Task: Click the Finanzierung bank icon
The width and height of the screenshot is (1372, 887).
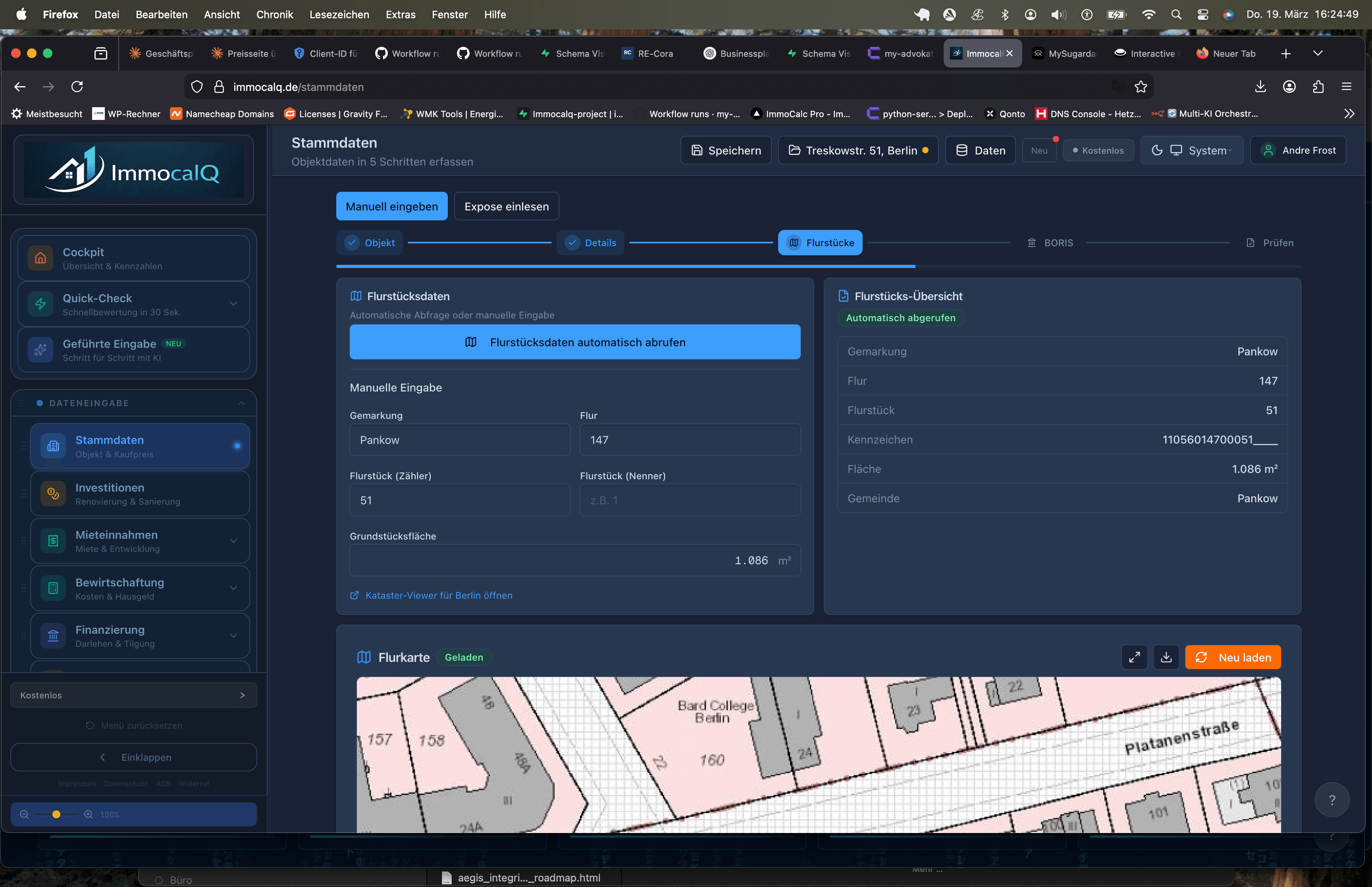Action: pos(53,635)
